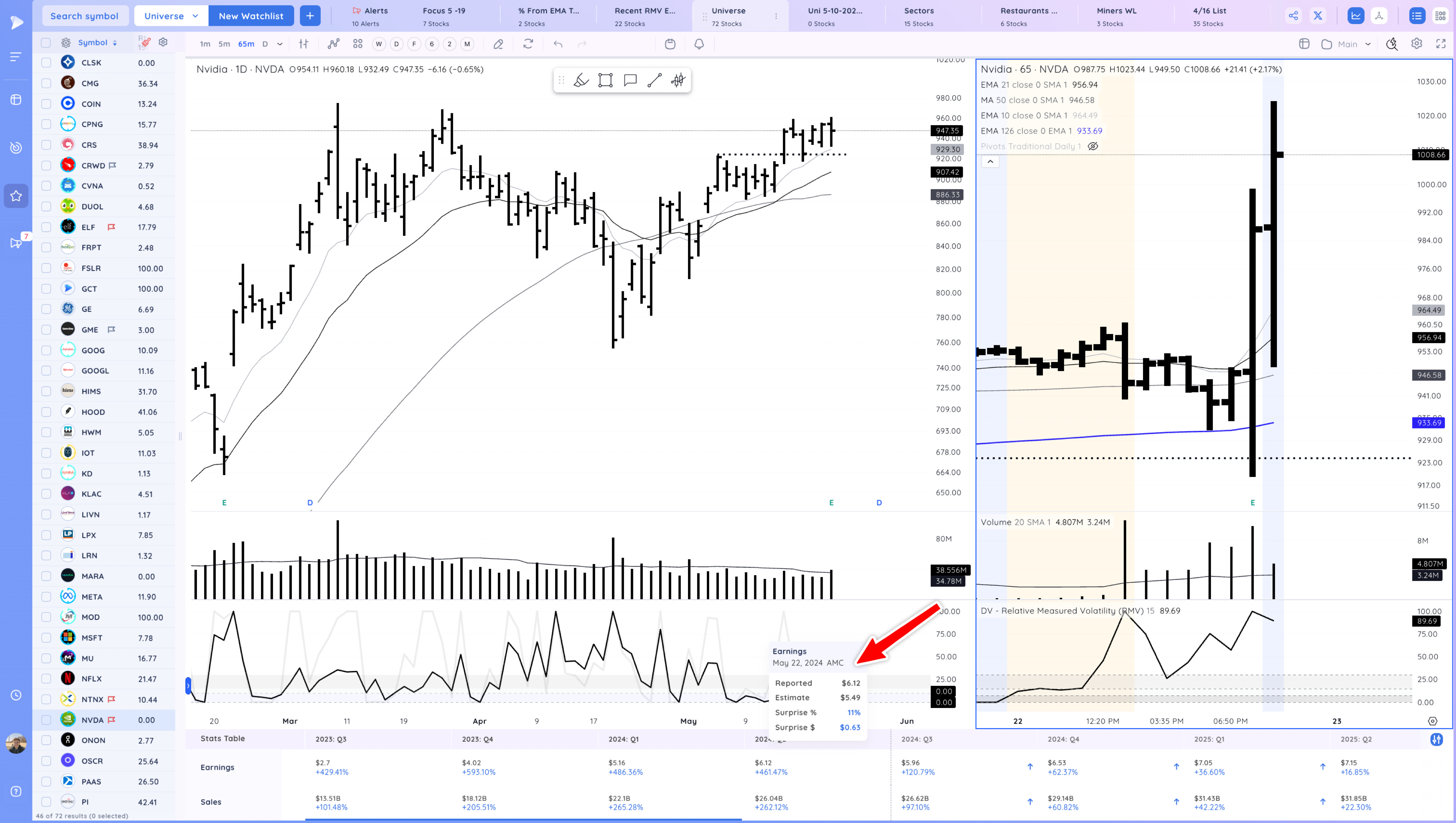Select the 1m timeframe
The height and width of the screenshot is (823, 1456).
[205, 44]
